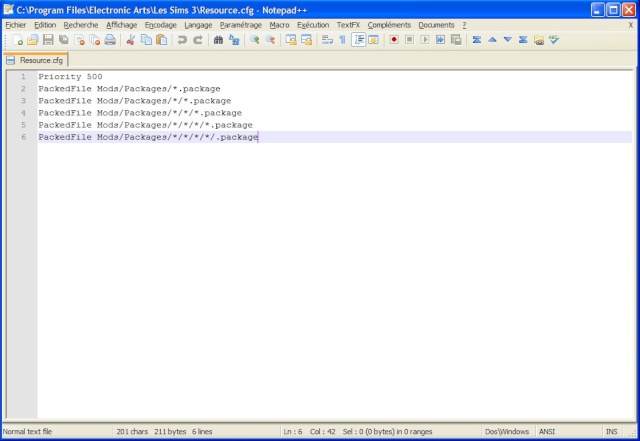This screenshot has width=640, height=441.
Task: Click the Stop macro recording icon
Action: (x=409, y=40)
